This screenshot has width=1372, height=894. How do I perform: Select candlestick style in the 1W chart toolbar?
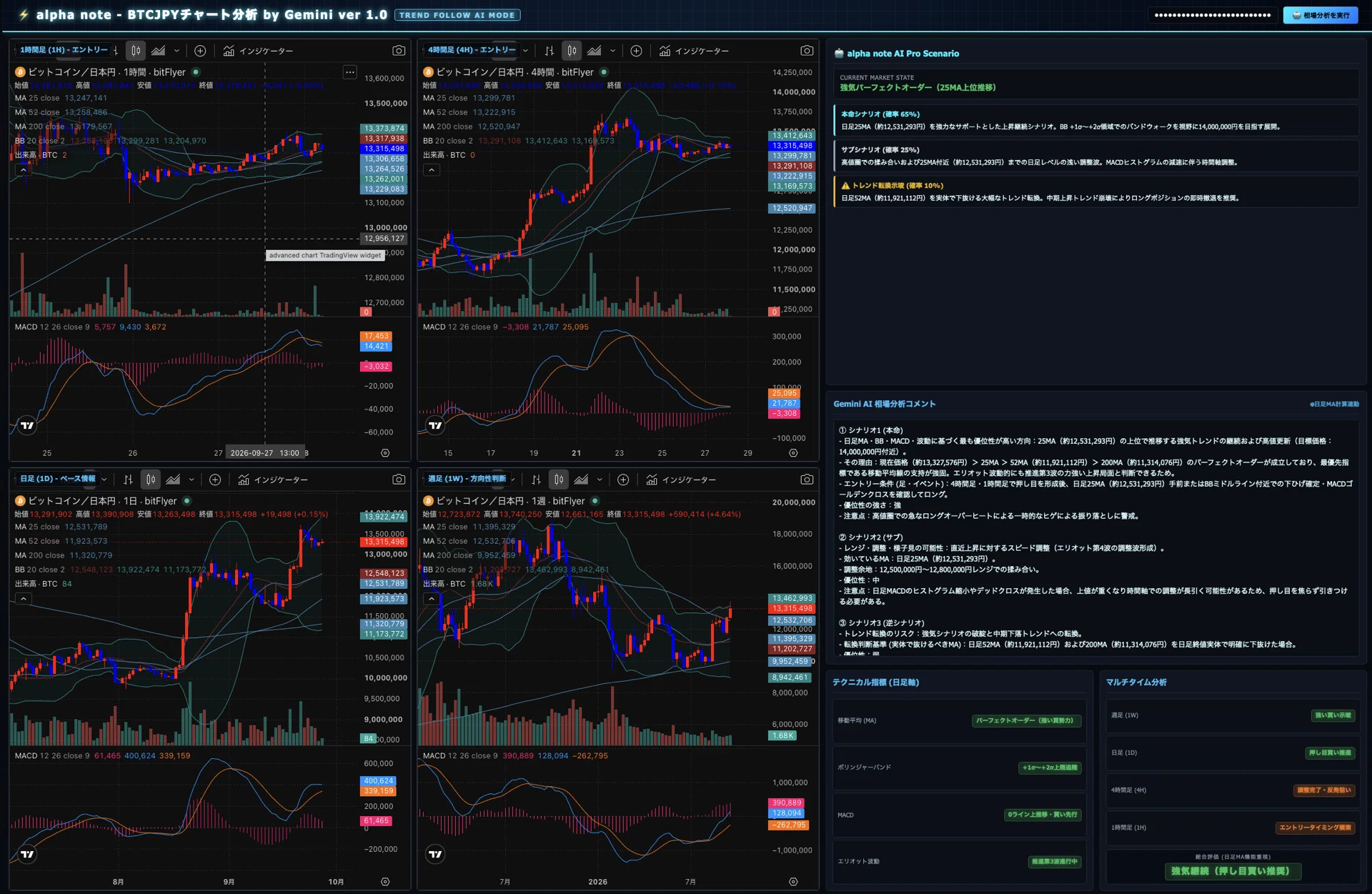point(559,480)
